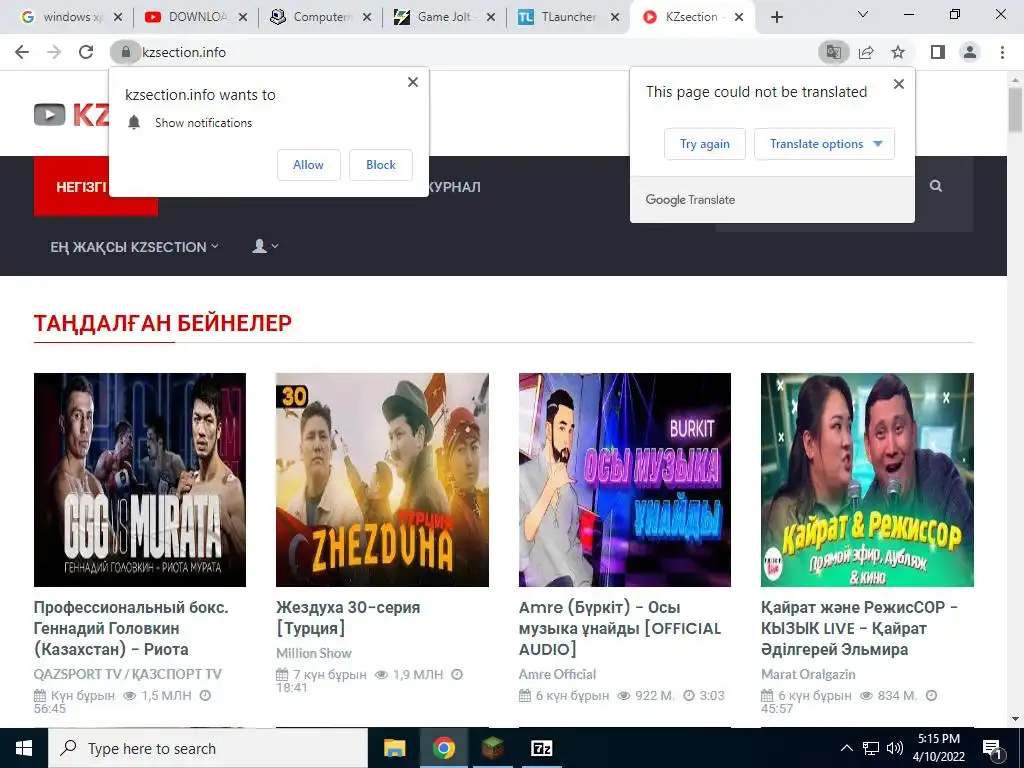Click the KZsection play logo icon
1024x768 pixels.
[50, 115]
